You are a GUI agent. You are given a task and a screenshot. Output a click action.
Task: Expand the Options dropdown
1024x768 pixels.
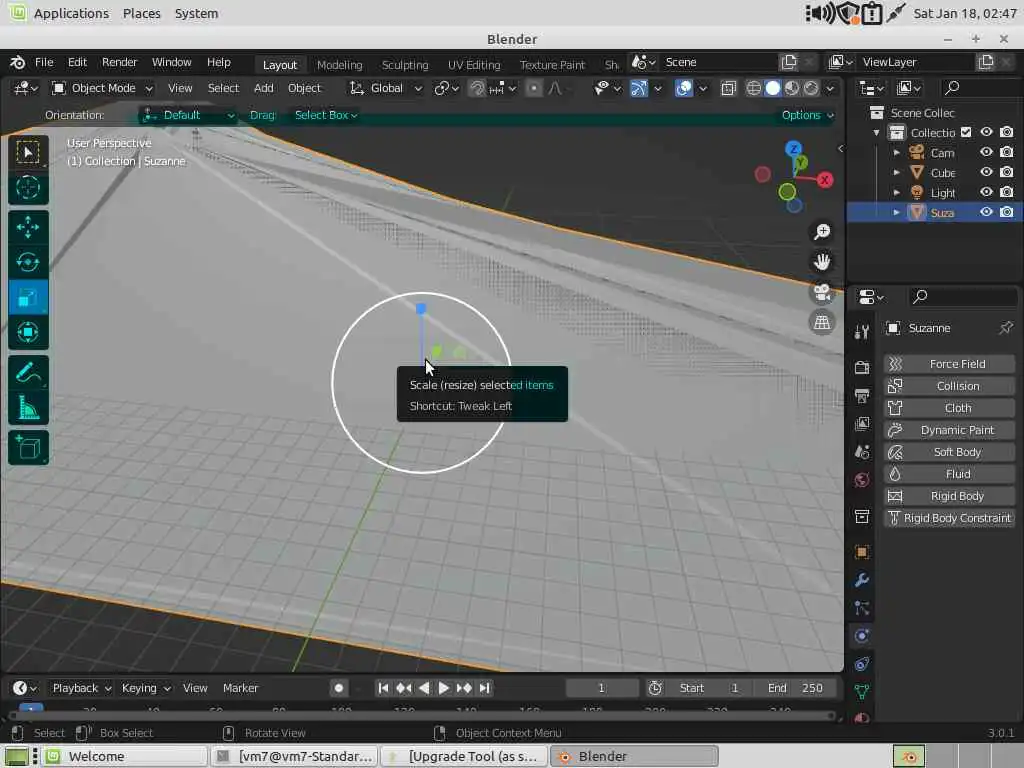pos(808,115)
